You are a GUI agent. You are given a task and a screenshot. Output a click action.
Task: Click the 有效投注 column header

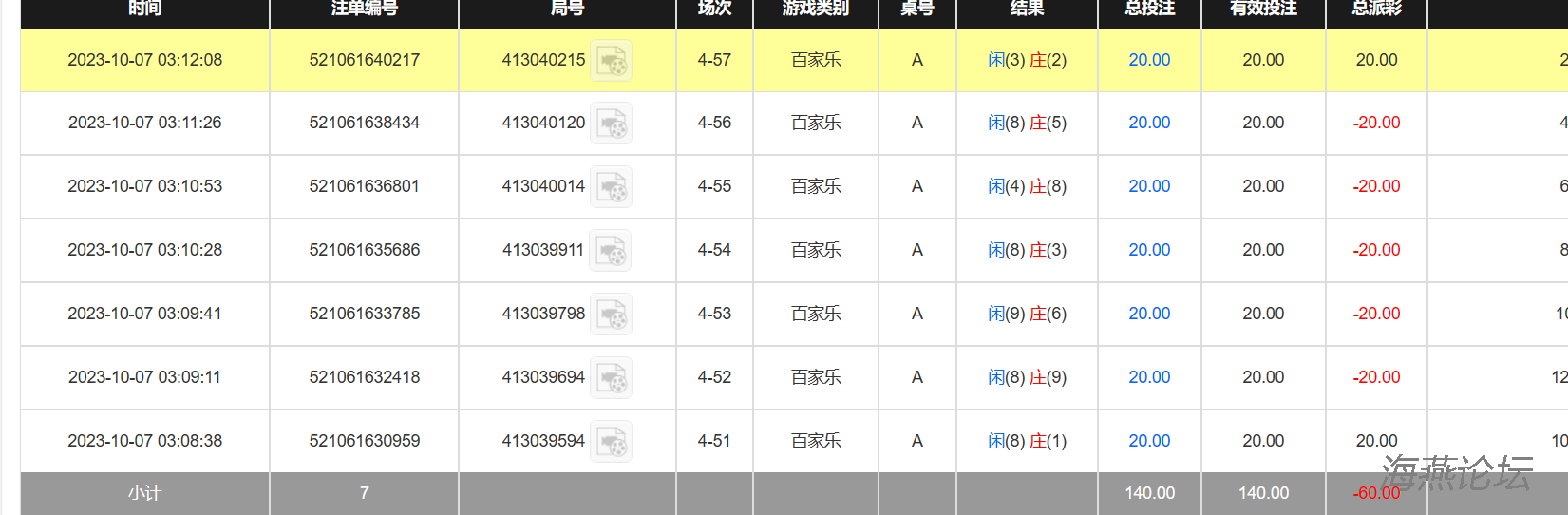pos(1263,8)
